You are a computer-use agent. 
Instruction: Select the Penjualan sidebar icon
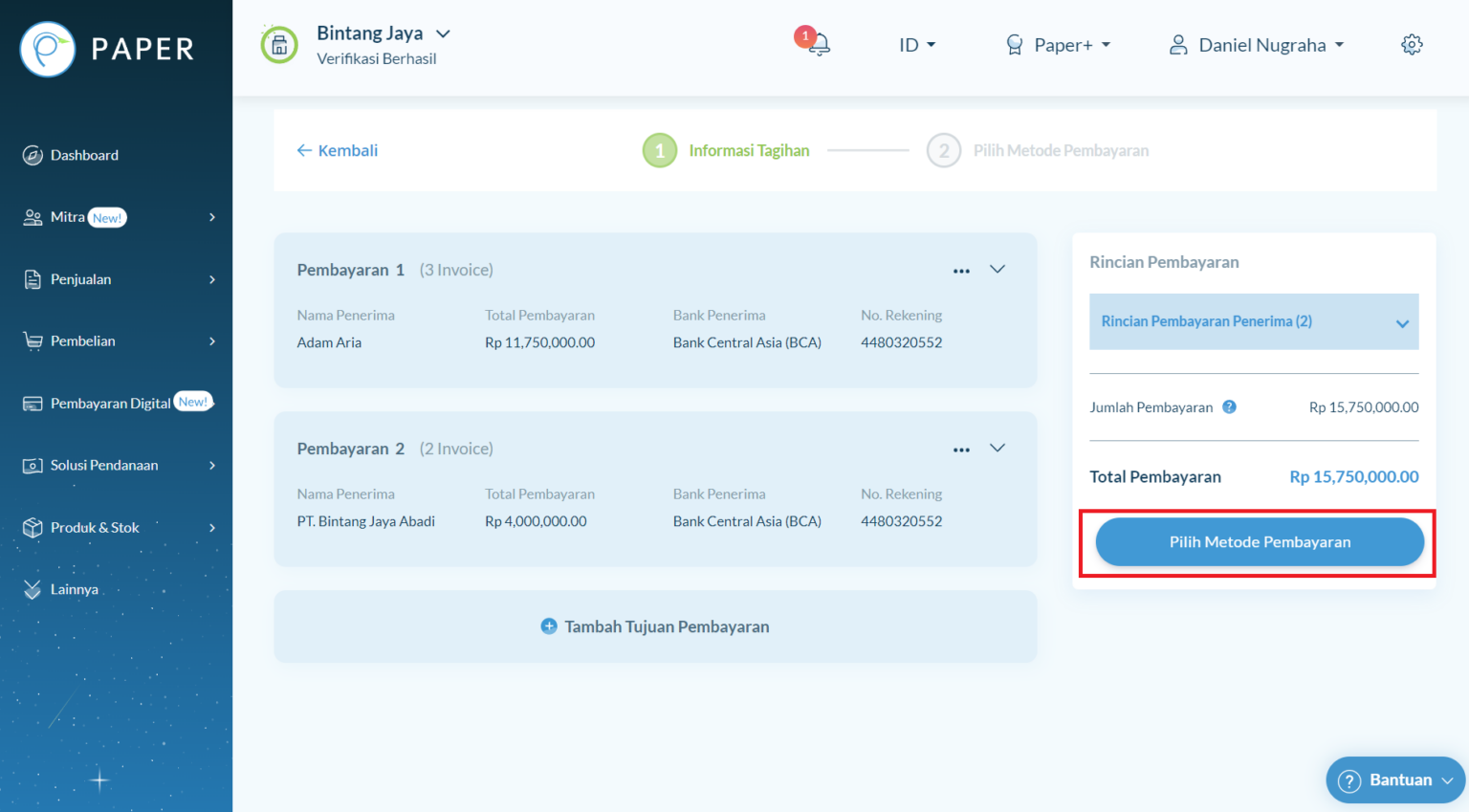tap(33, 278)
